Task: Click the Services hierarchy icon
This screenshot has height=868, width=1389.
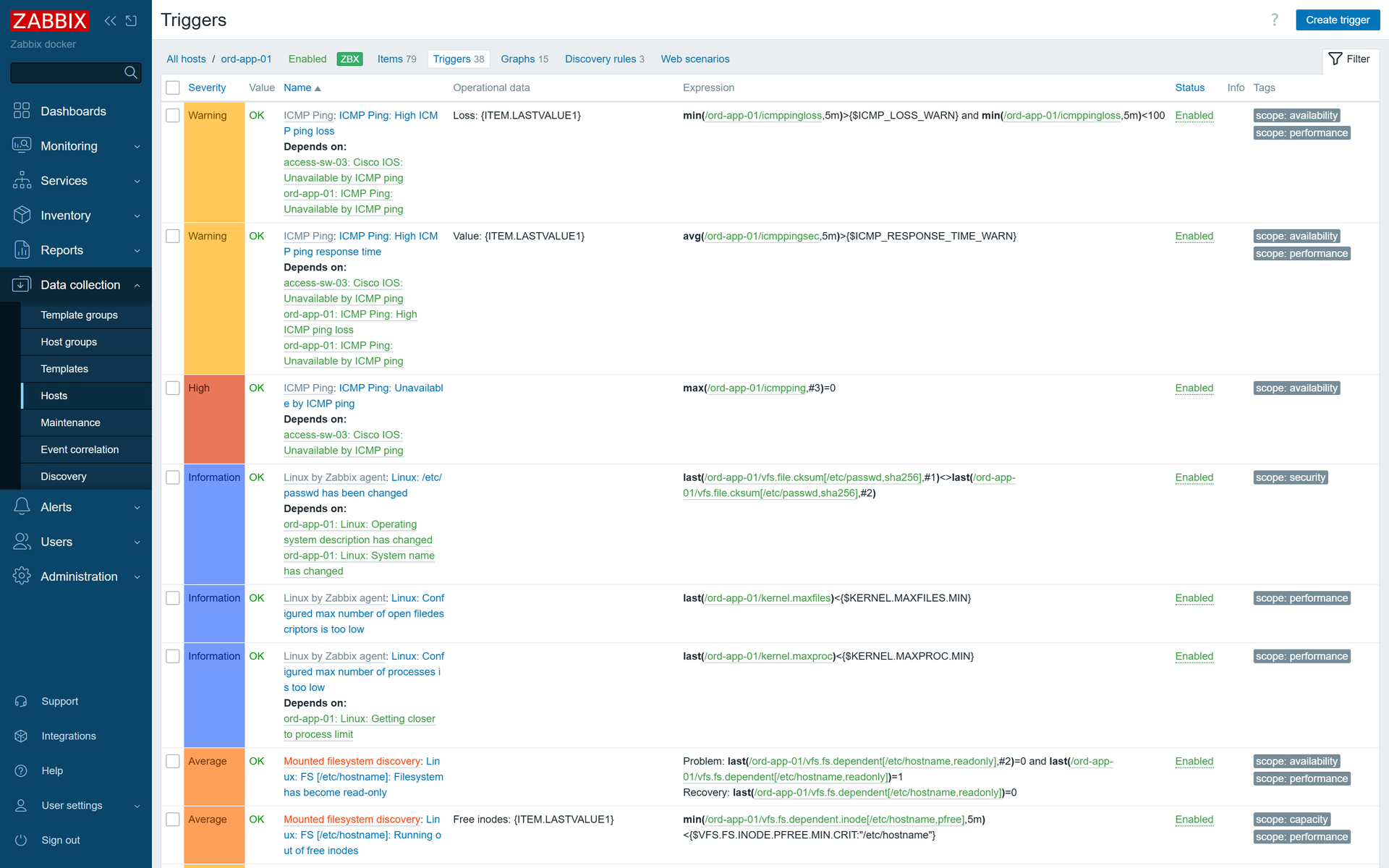Action: point(22,180)
